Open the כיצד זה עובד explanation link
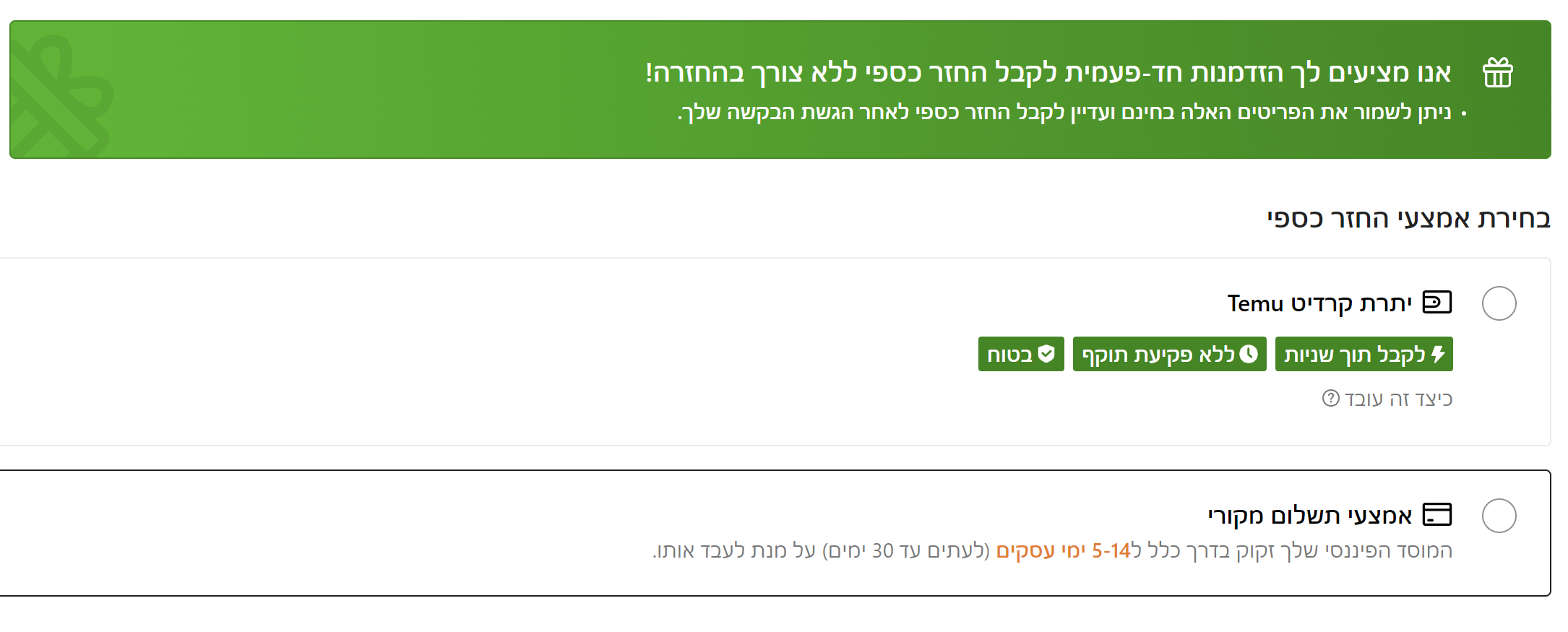 point(1387,399)
